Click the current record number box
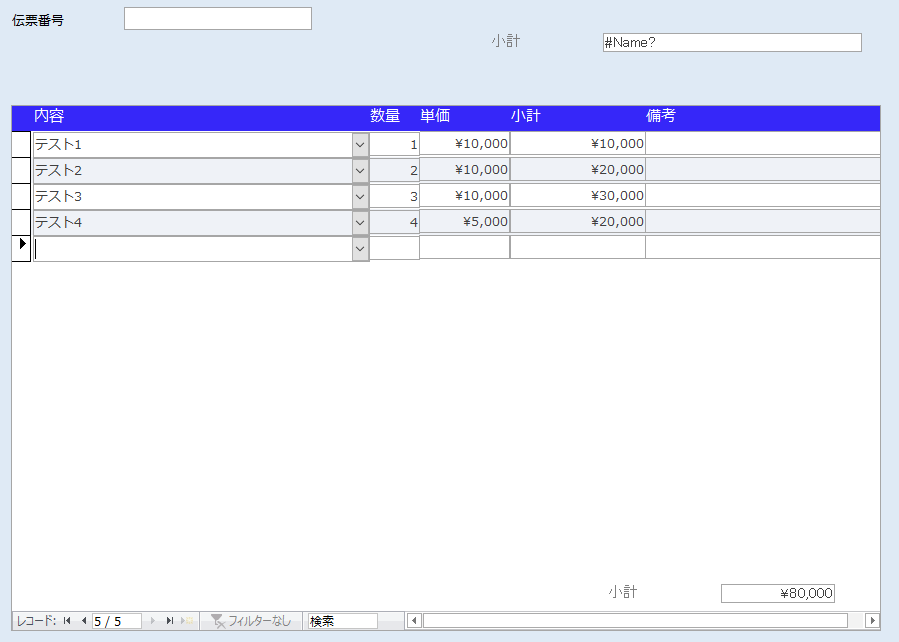Image resolution: width=899 pixels, height=642 pixels. coord(115,621)
